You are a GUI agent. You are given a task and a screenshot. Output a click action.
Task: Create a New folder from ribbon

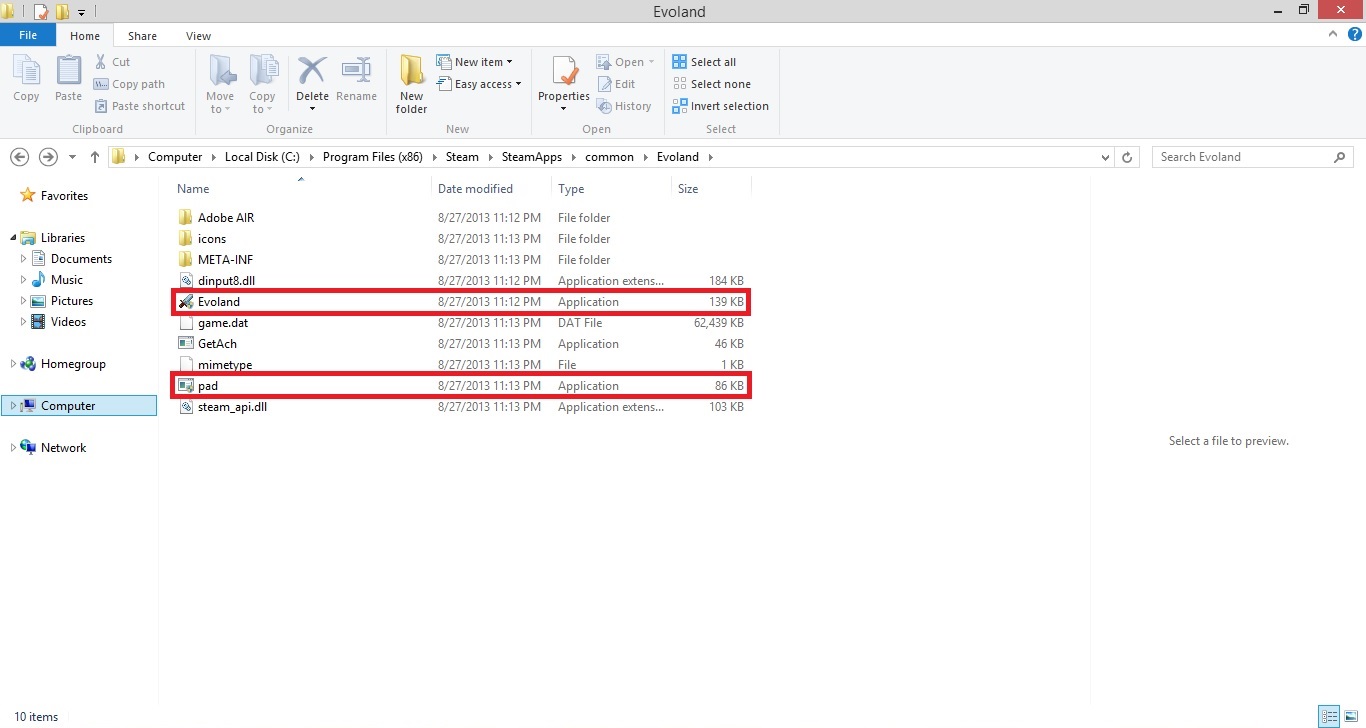click(411, 84)
